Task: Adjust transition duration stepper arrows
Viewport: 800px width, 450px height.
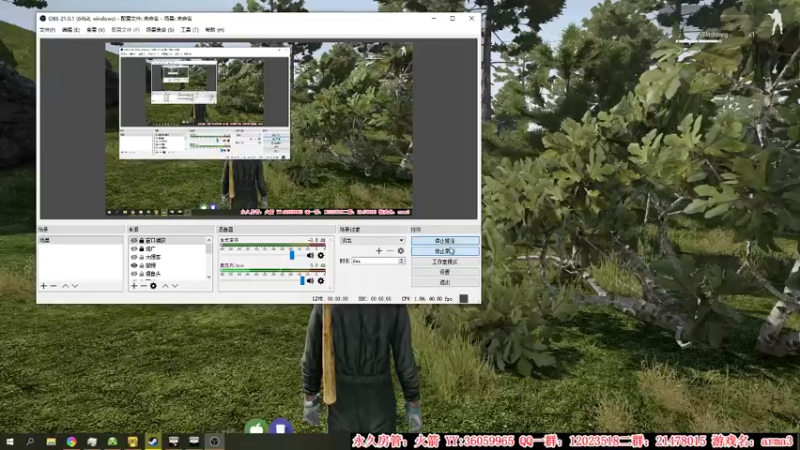Action: 402,261
